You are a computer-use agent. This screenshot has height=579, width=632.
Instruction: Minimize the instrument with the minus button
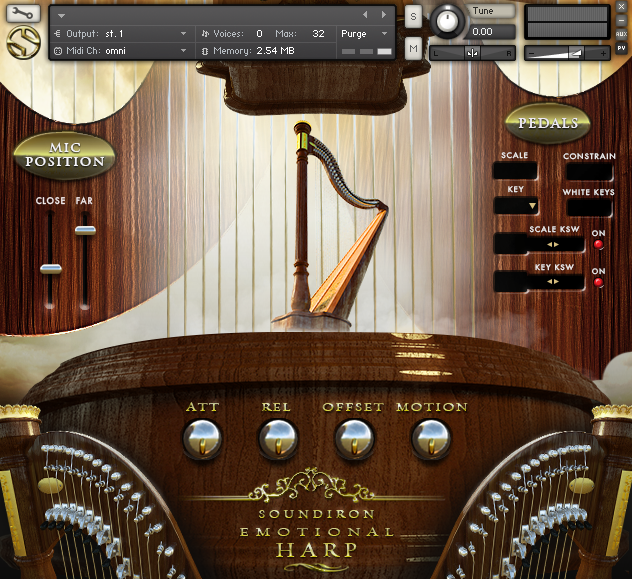622,20
